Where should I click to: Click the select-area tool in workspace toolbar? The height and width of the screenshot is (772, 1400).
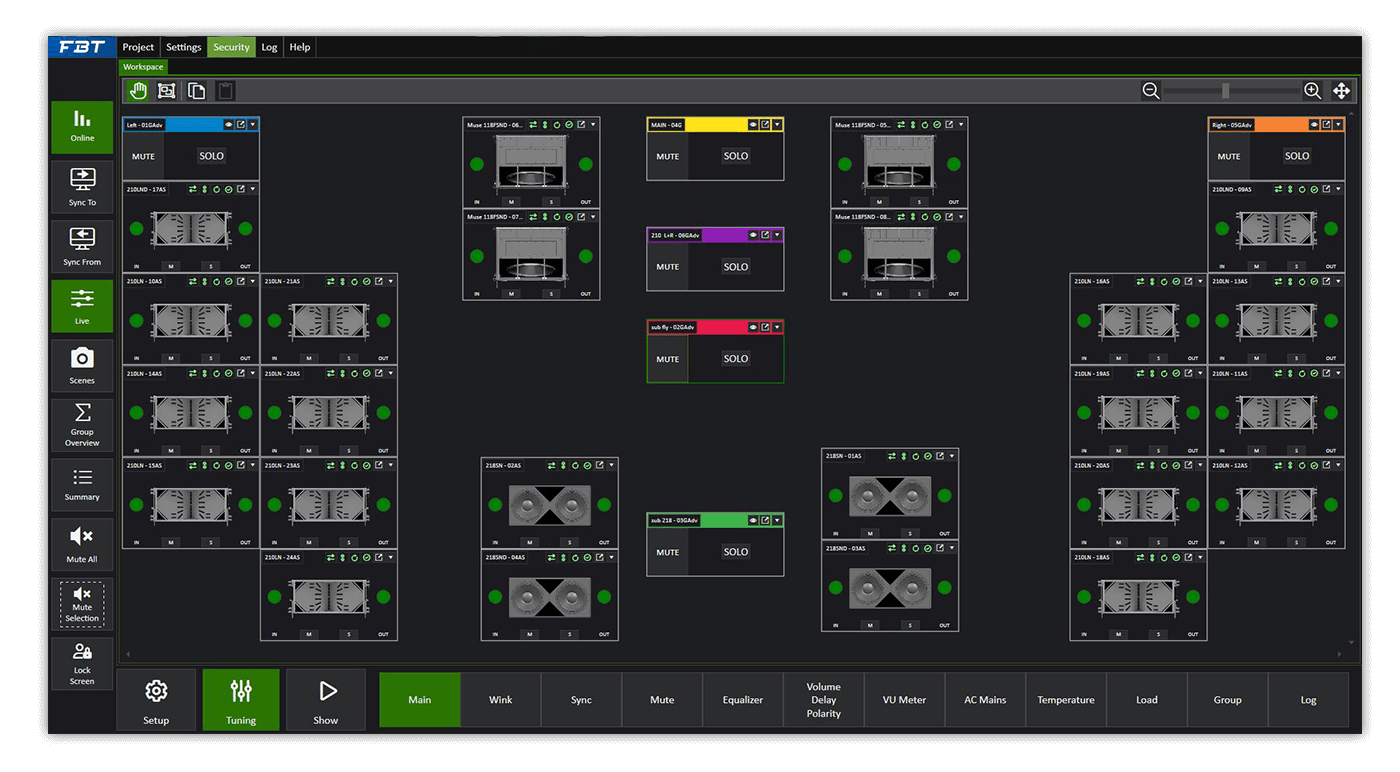coord(167,91)
